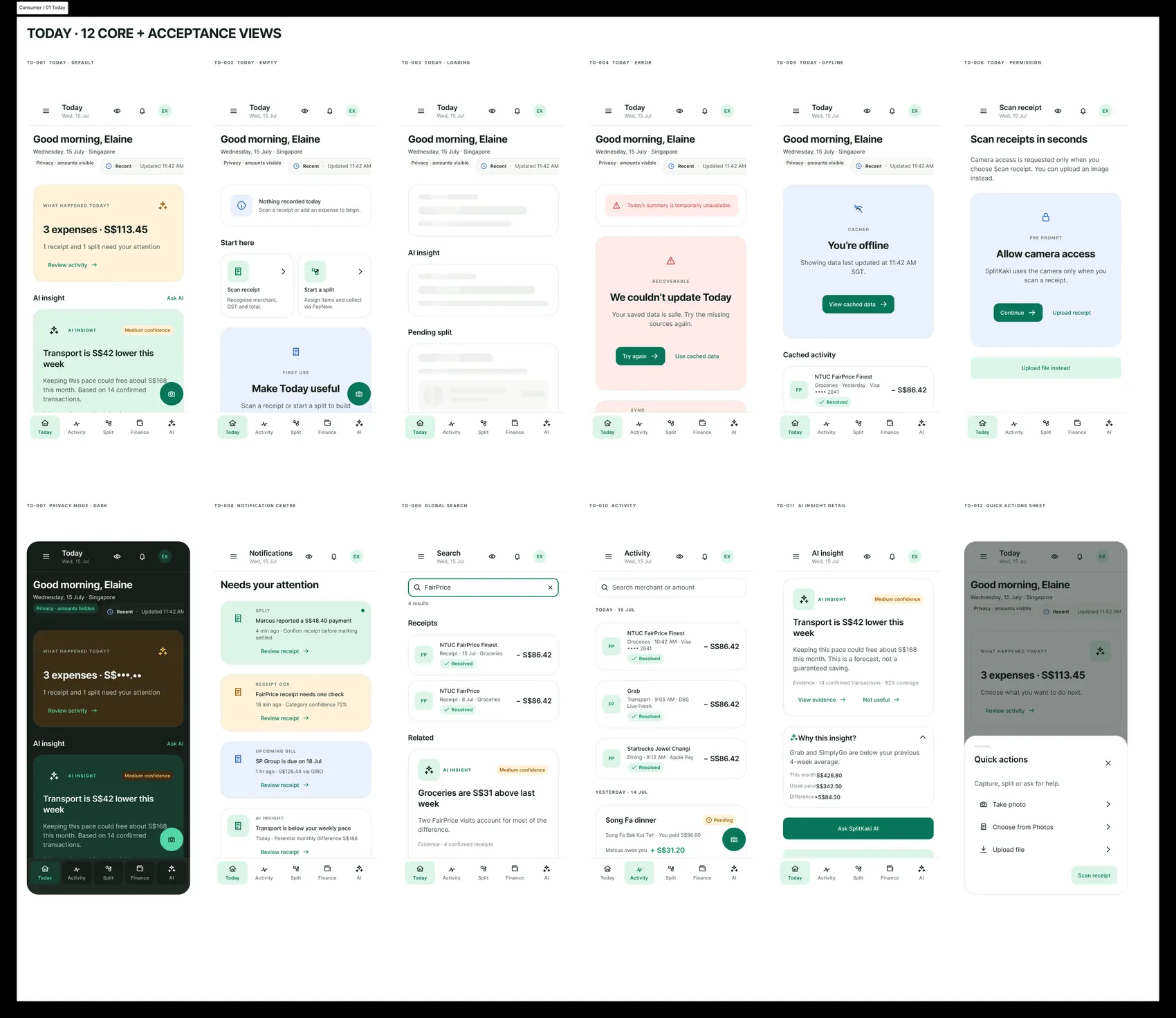Click FairPrice search input field
The width and height of the screenshot is (1176, 1018).
click(484, 588)
